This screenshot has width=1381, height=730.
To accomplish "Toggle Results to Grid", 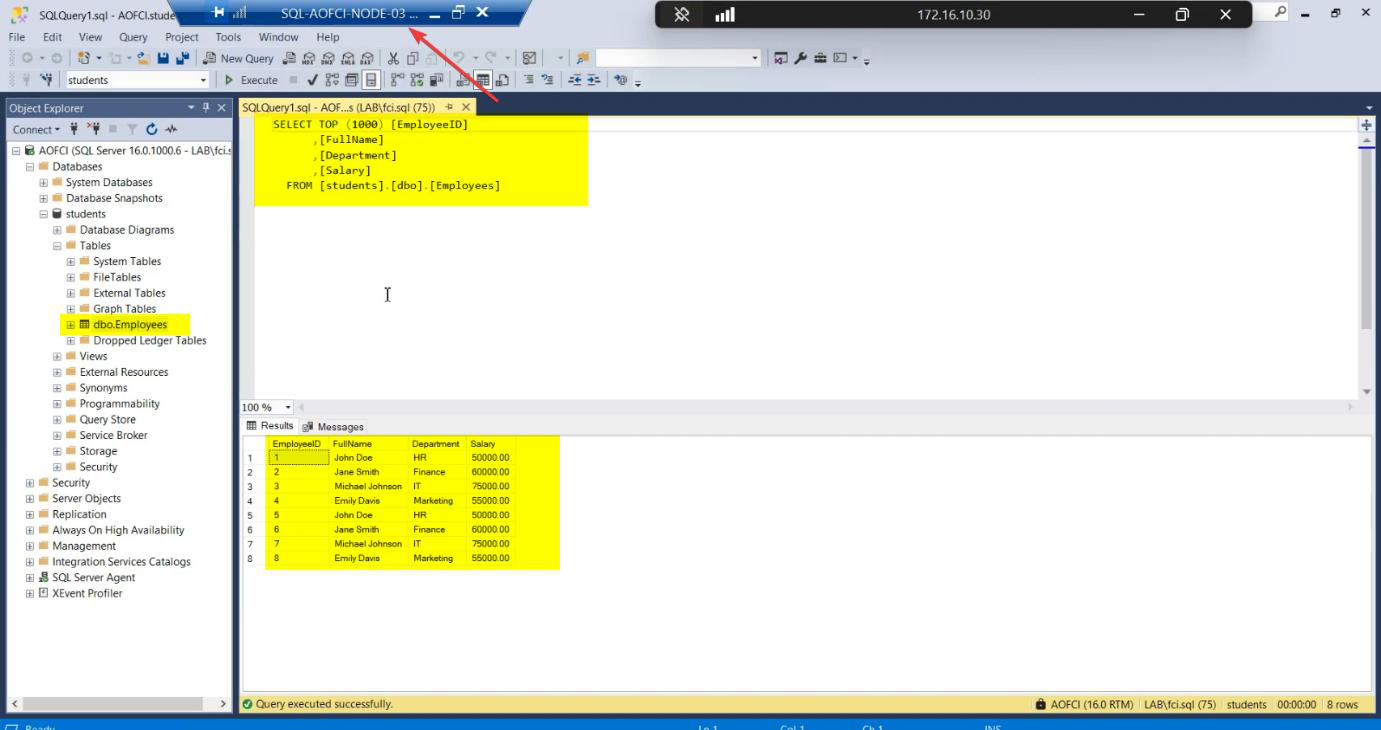I will point(483,80).
